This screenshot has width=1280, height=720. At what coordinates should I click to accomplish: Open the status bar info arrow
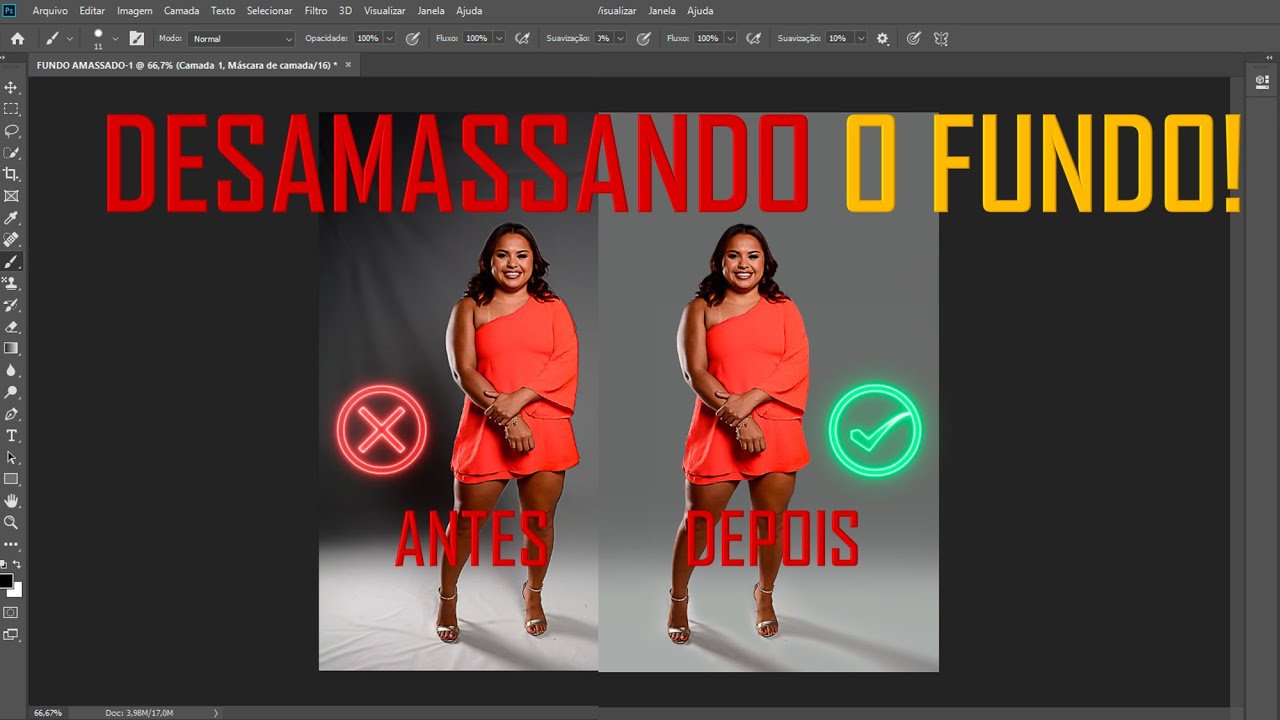tap(215, 713)
